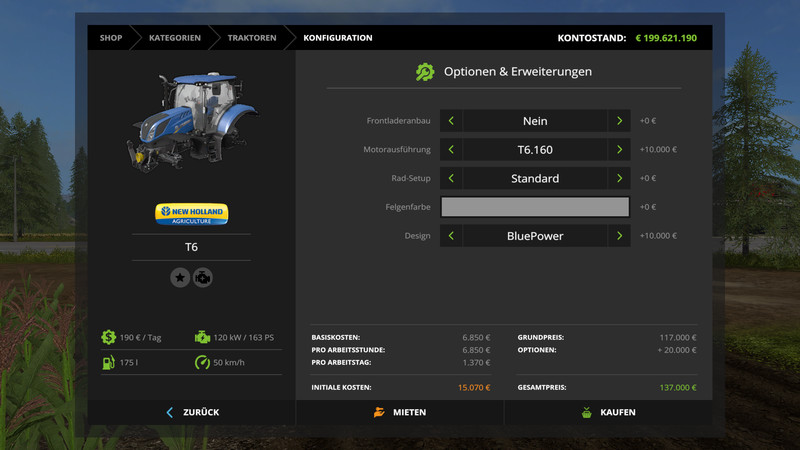The height and width of the screenshot is (450, 800).
Task: Click the daily cost money icon
Action: [108, 337]
